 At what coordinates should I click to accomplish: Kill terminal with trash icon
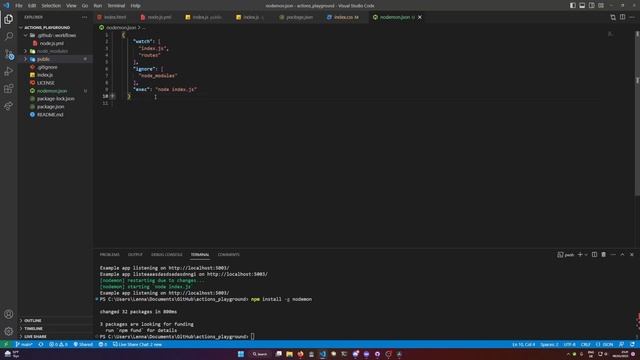tap(604, 255)
